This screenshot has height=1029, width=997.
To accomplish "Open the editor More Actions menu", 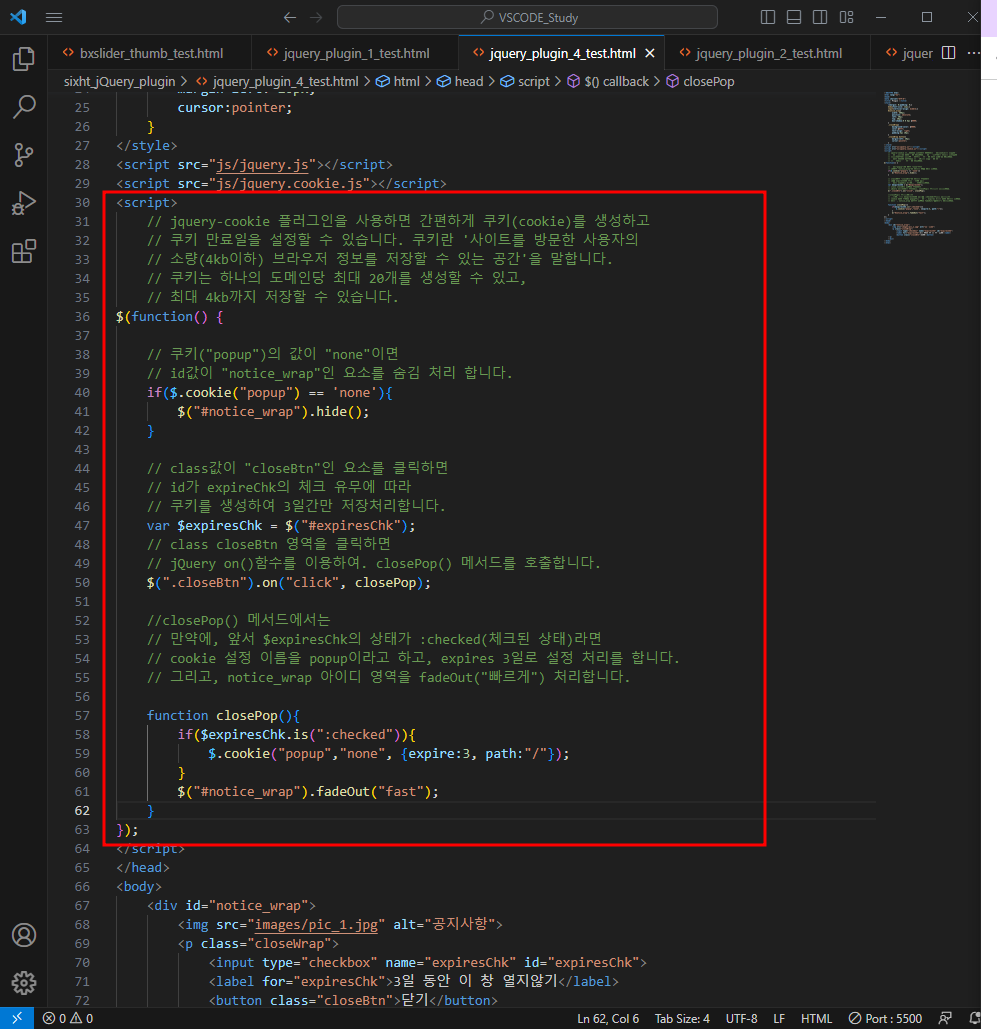I will pos(973,52).
